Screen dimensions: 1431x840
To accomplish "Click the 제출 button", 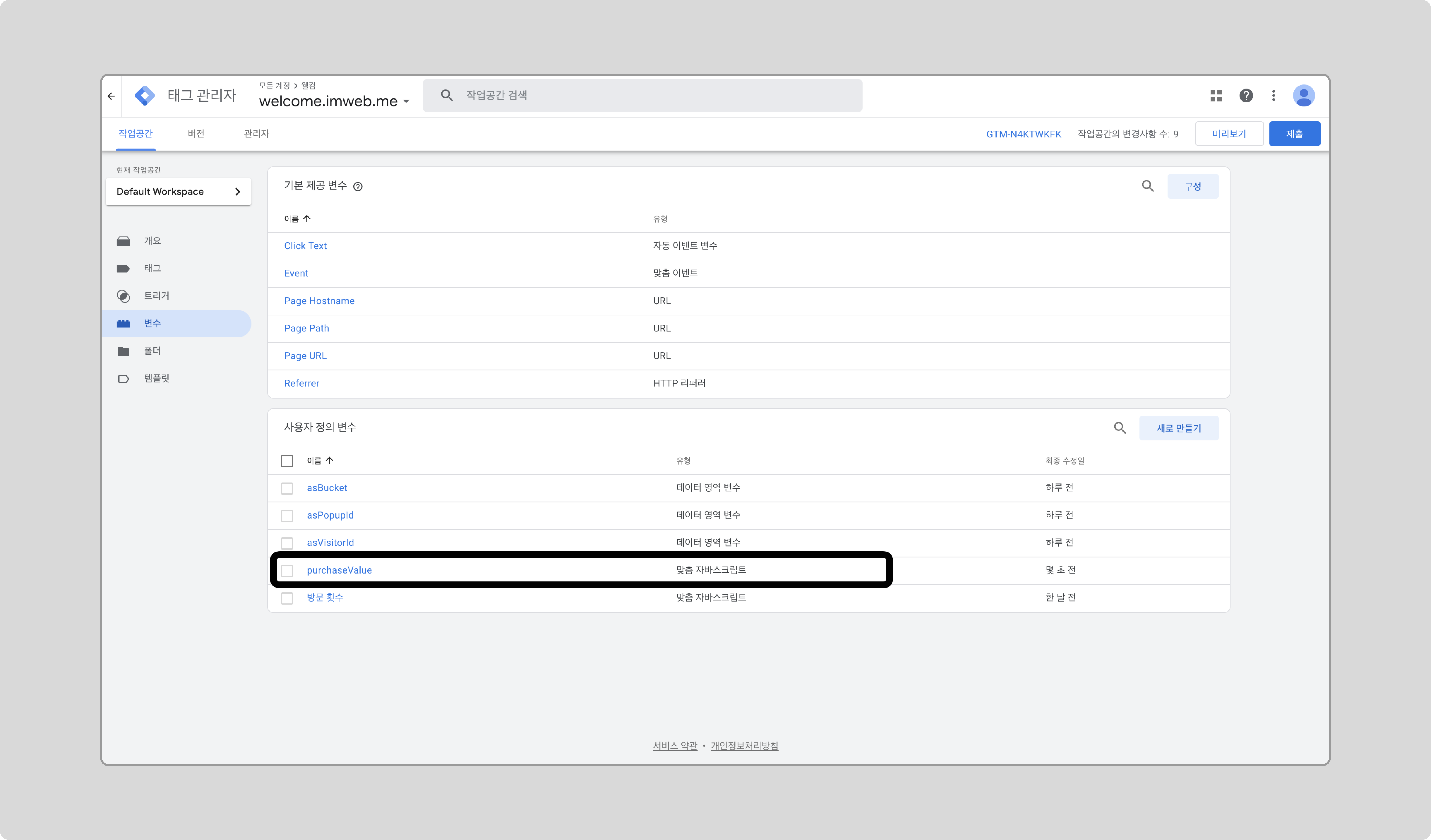I will 1294,133.
